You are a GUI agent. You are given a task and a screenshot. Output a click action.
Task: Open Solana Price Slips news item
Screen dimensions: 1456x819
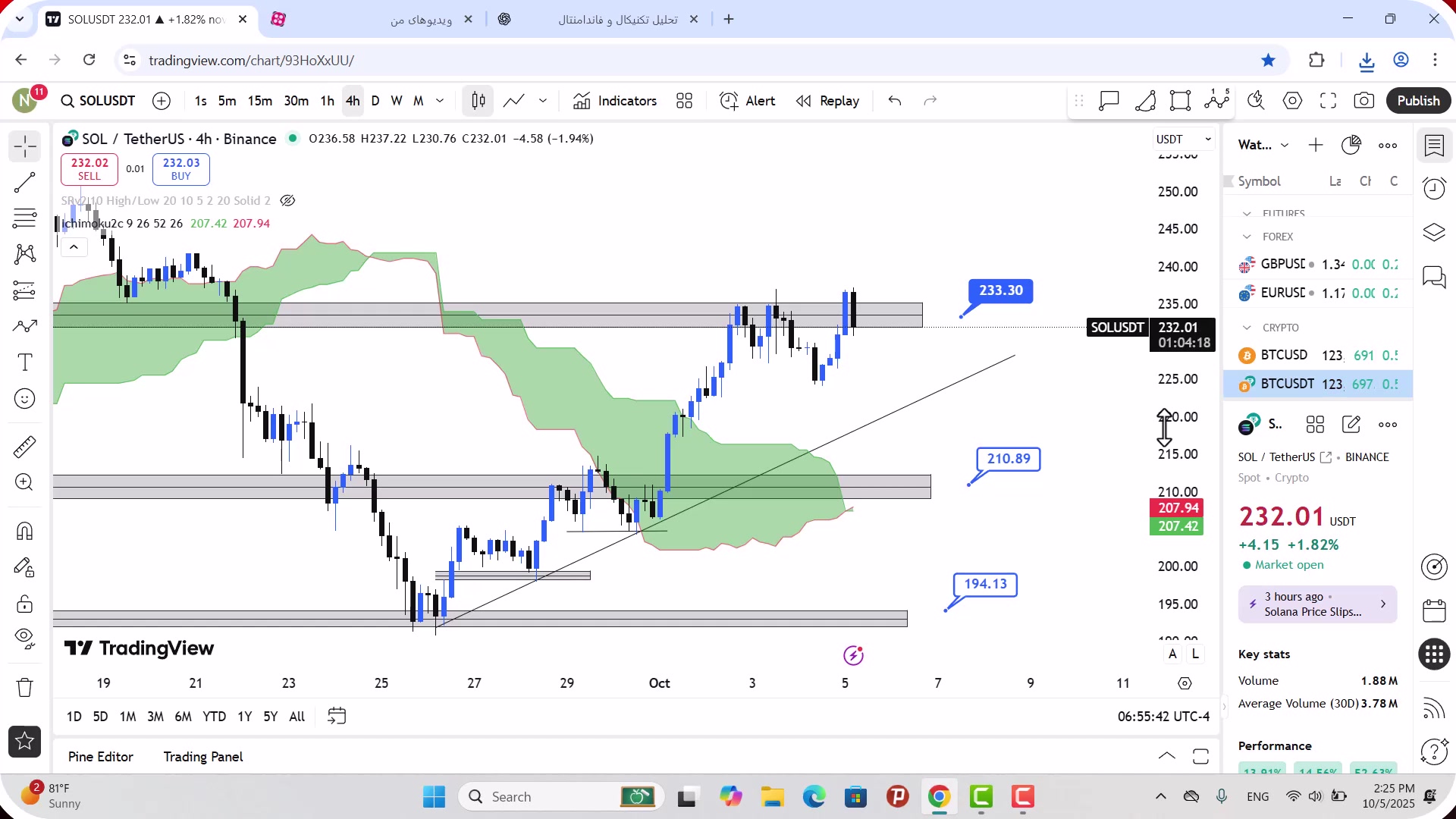coord(1317,604)
